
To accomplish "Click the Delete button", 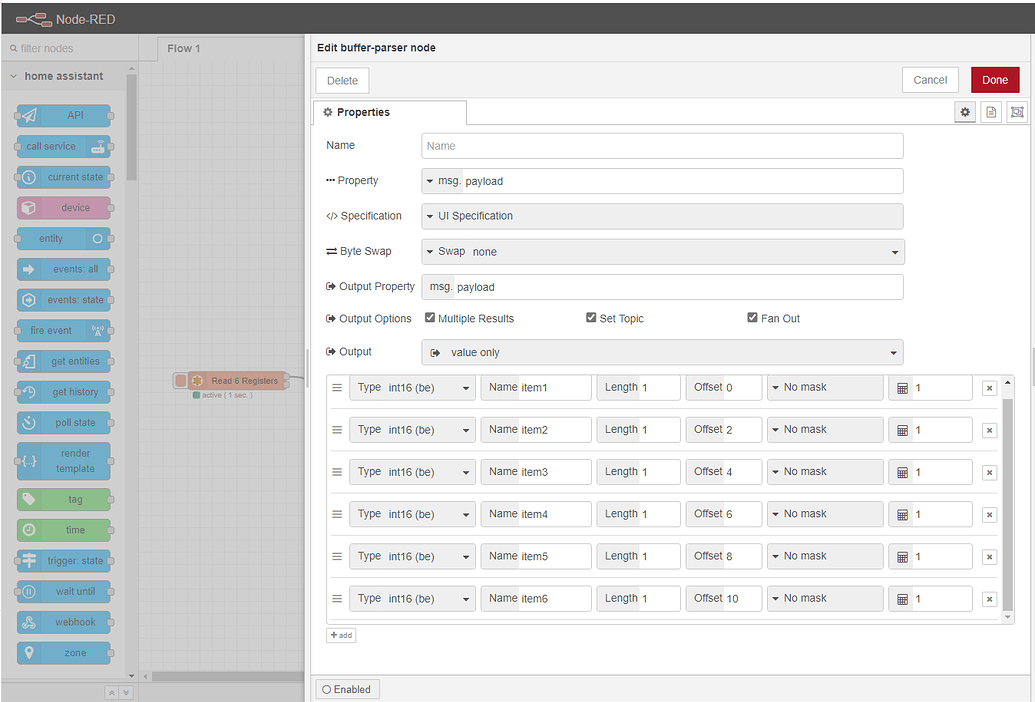I will pyautogui.click(x=342, y=80).
